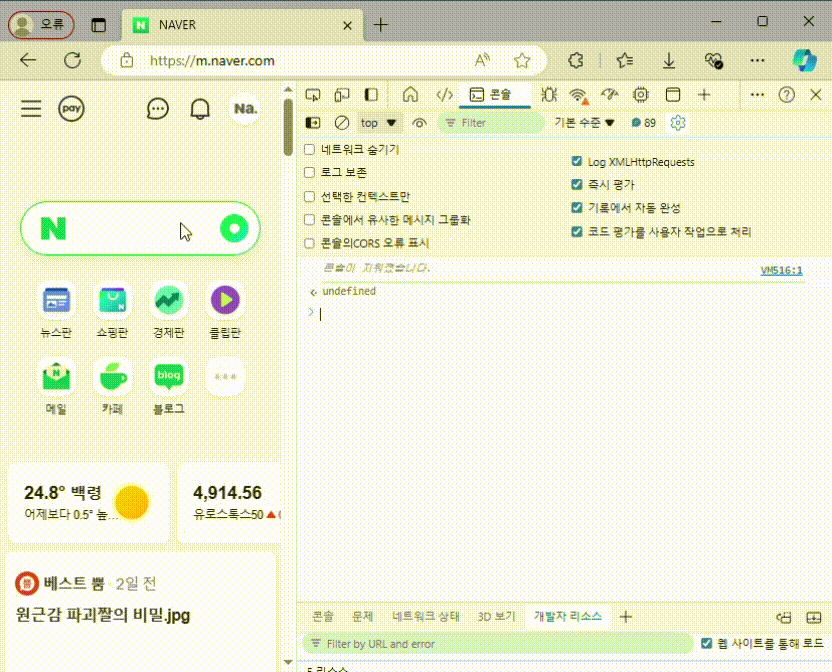Open the VM516:1 source link

point(781,271)
